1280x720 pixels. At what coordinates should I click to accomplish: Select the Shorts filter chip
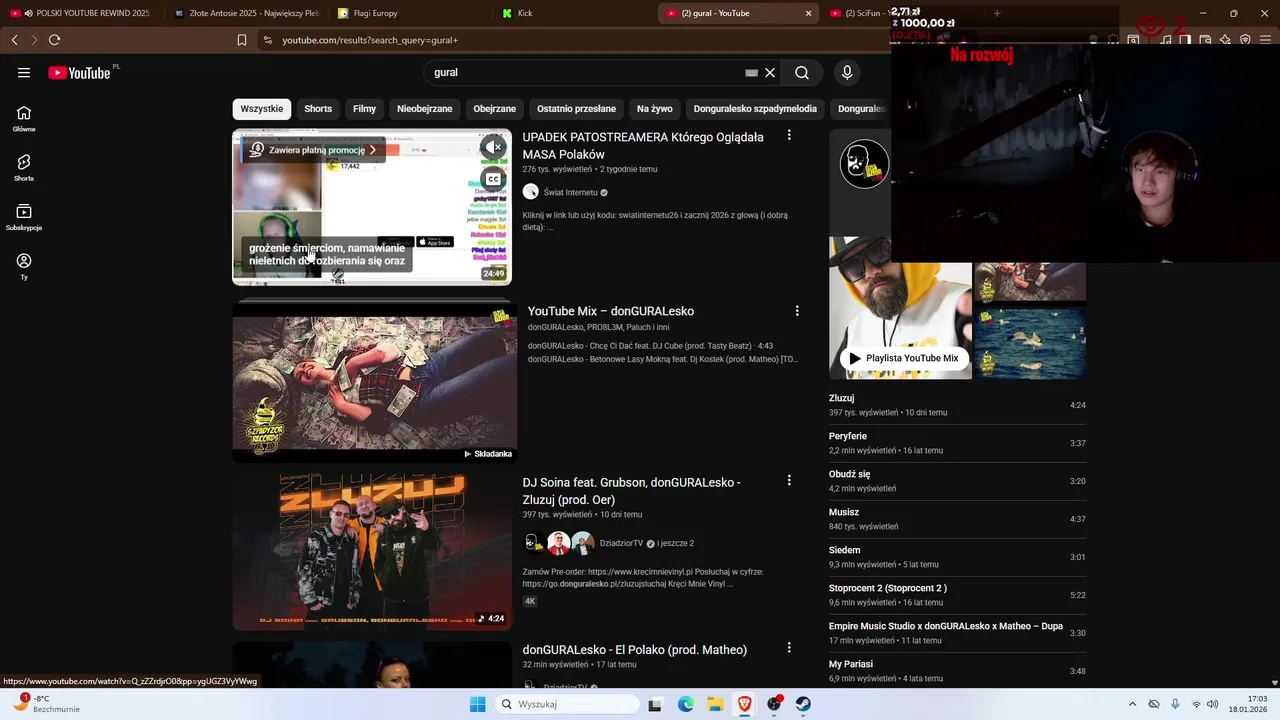click(x=318, y=109)
